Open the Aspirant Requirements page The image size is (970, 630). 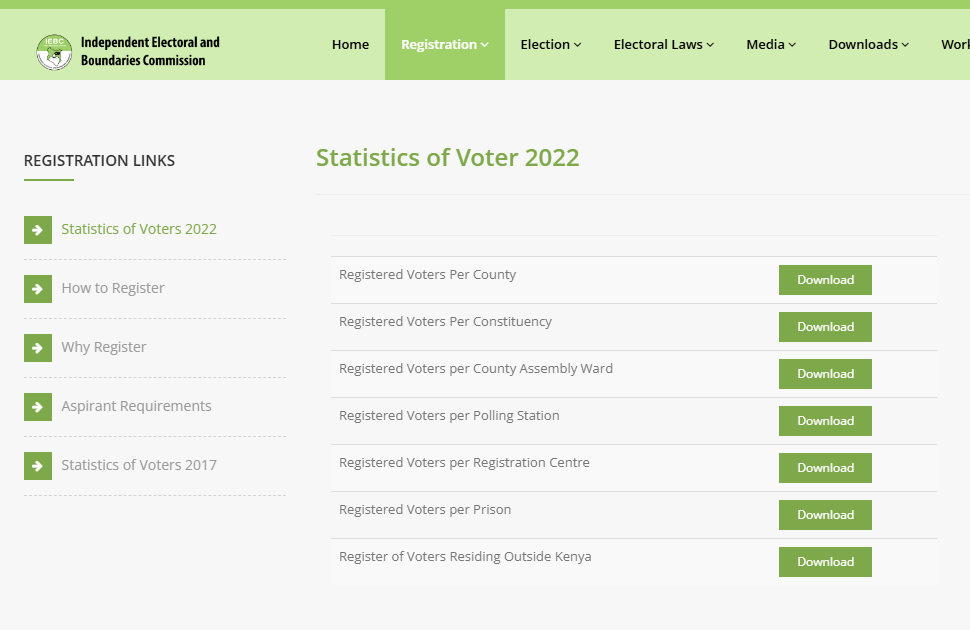coord(136,405)
